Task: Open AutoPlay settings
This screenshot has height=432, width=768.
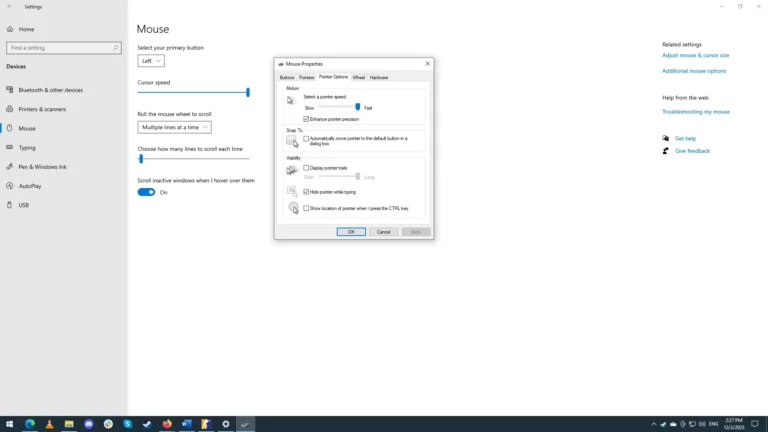Action: tap(30, 186)
